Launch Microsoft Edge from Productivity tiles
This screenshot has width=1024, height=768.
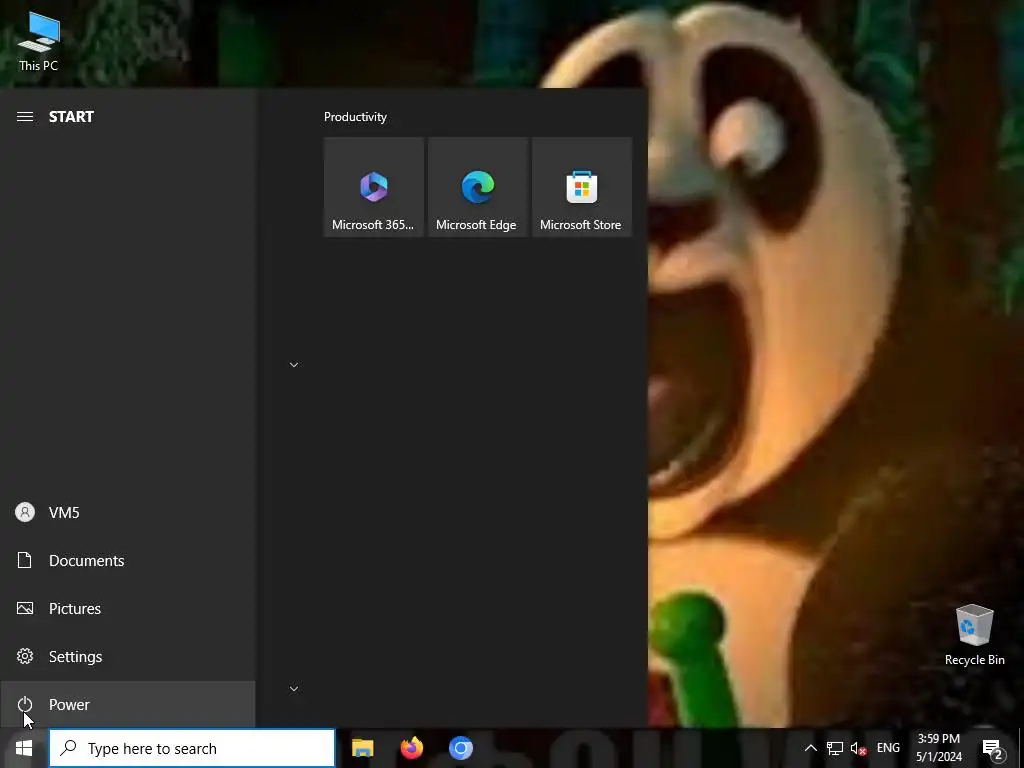pyautogui.click(x=477, y=187)
